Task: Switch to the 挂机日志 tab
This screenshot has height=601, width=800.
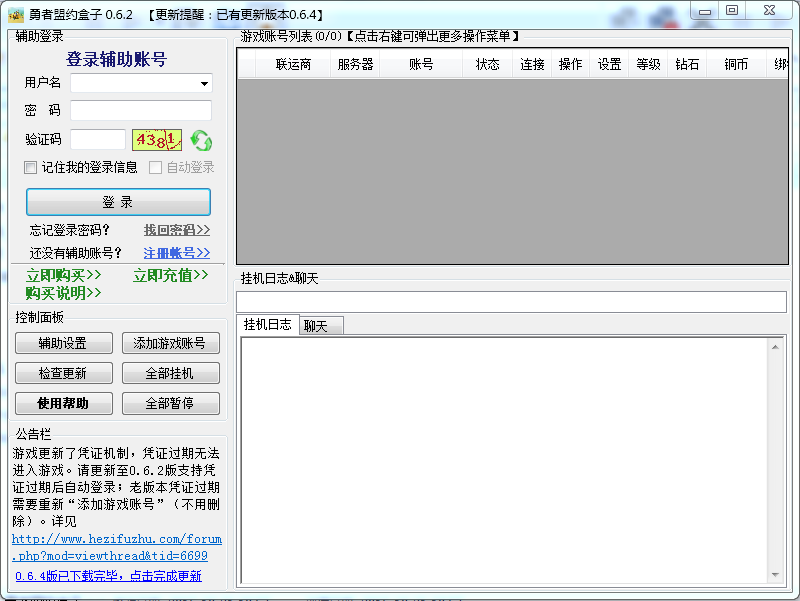Action: point(266,325)
